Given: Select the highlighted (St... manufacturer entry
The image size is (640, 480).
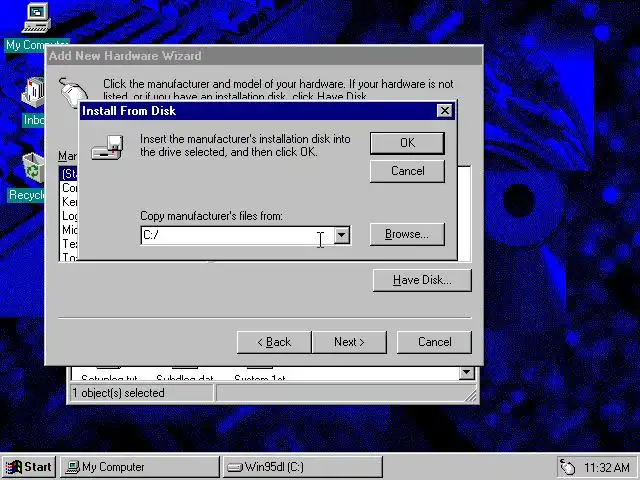Looking at the screenshot, I should [x=69, y=174].
